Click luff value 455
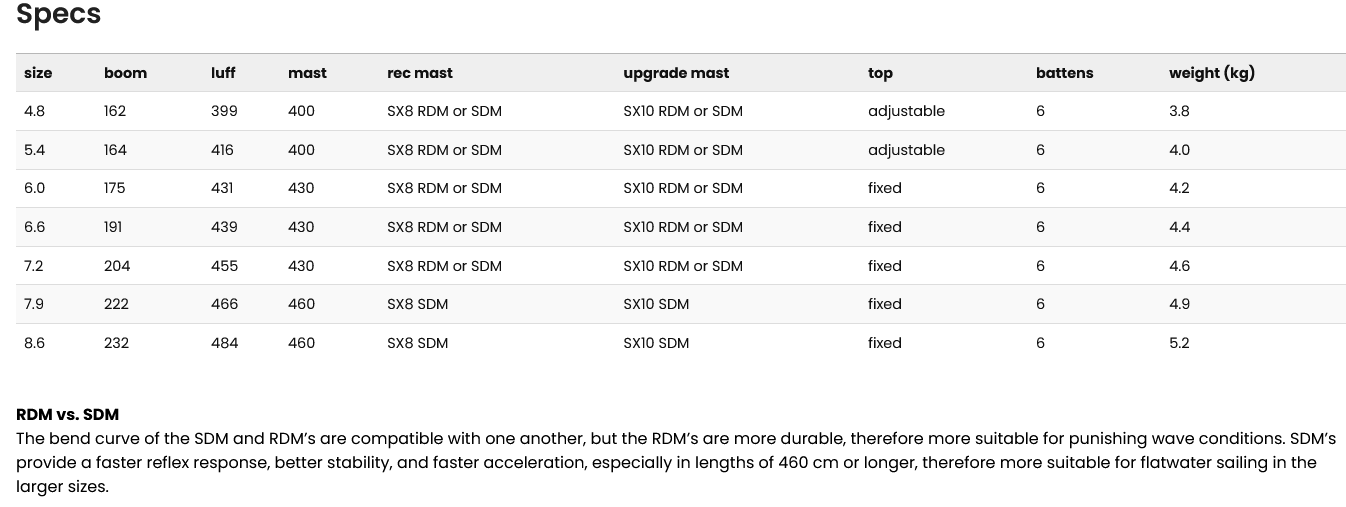Screen dimensions: 1346x507 225,266
